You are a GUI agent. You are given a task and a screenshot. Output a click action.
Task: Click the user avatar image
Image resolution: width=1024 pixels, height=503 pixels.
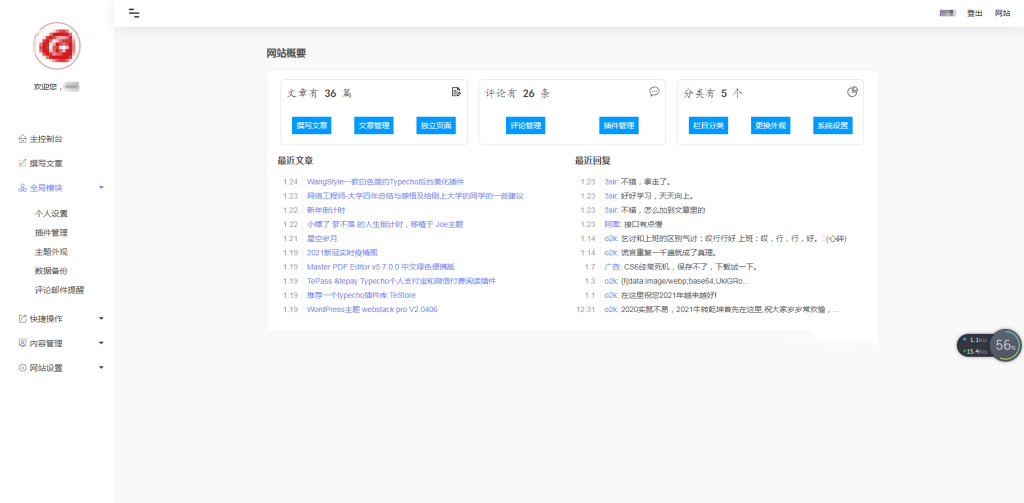(x=57, y=46)
